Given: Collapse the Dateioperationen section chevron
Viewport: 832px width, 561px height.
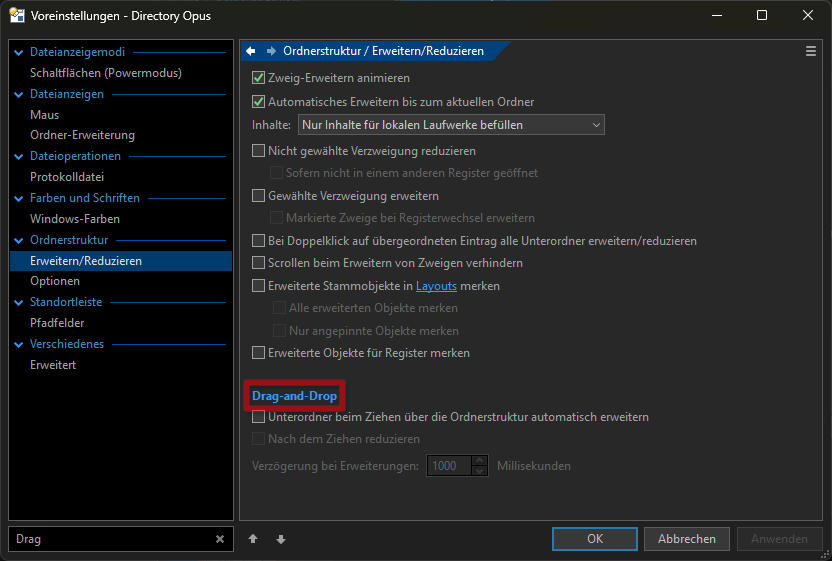Looking at the screenshot, I should (x=19, y=157).
